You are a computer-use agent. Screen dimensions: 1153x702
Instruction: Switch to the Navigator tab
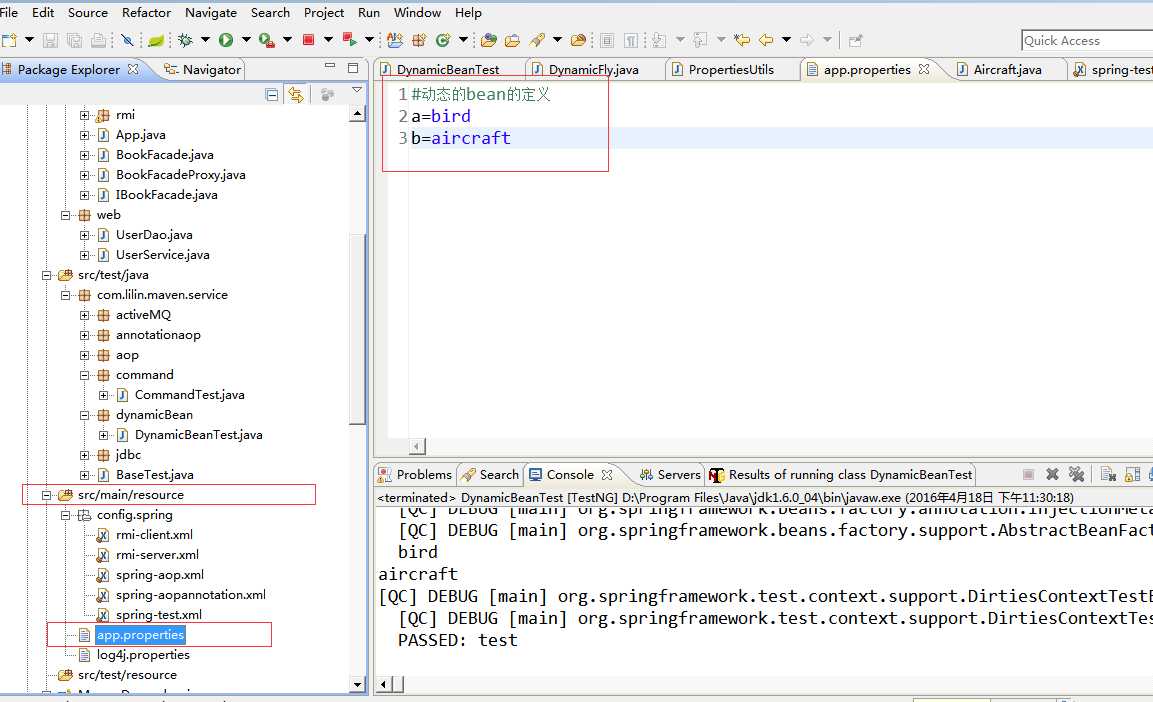[202, 69]
